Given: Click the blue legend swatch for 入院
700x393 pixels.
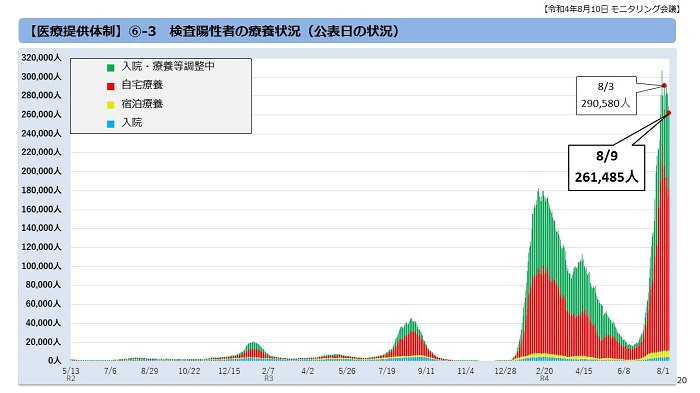Looking at the screenshot, I should (x=111, y=124).
